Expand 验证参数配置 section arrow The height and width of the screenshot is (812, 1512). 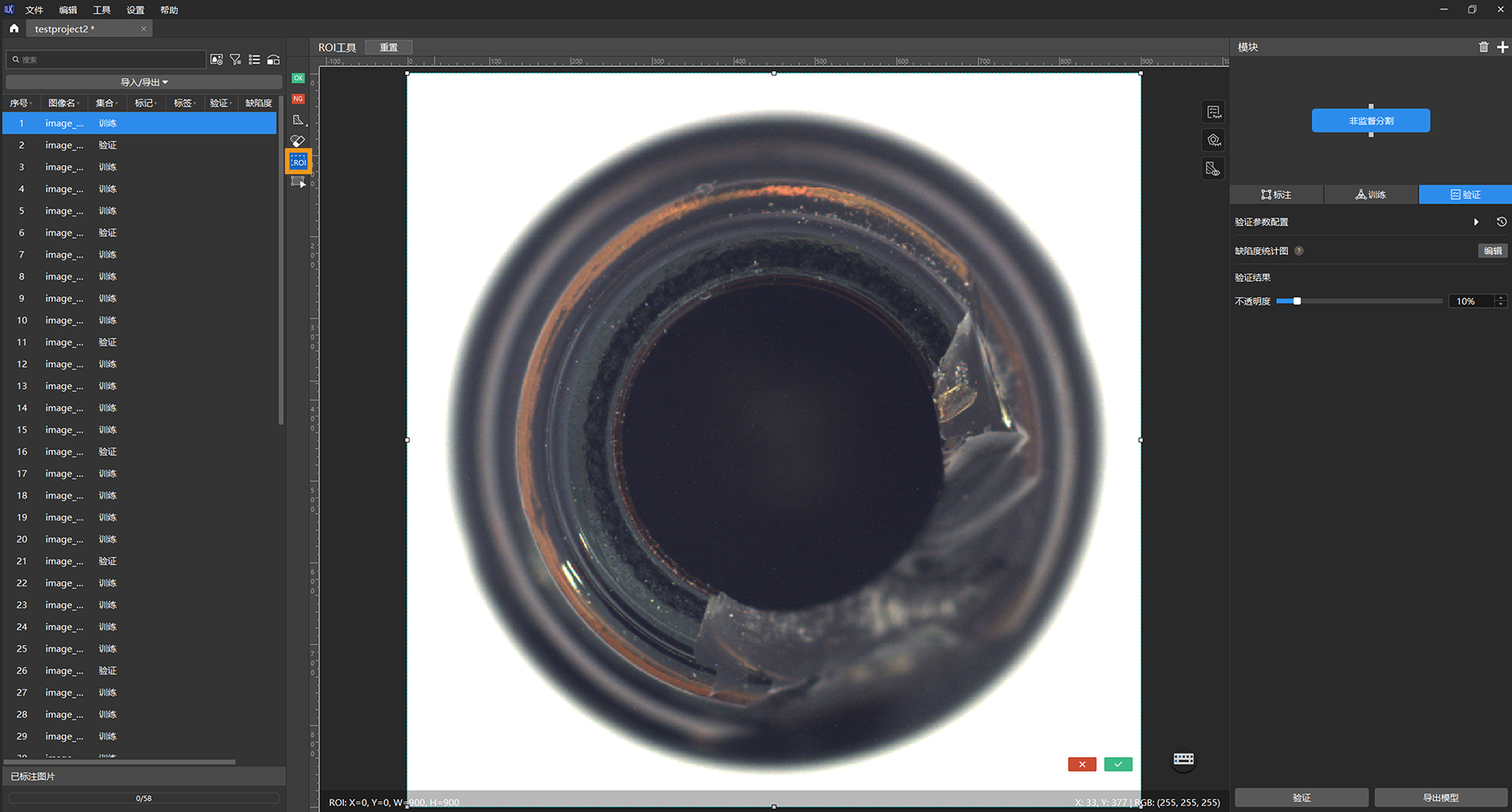[x=1476, y=222]
